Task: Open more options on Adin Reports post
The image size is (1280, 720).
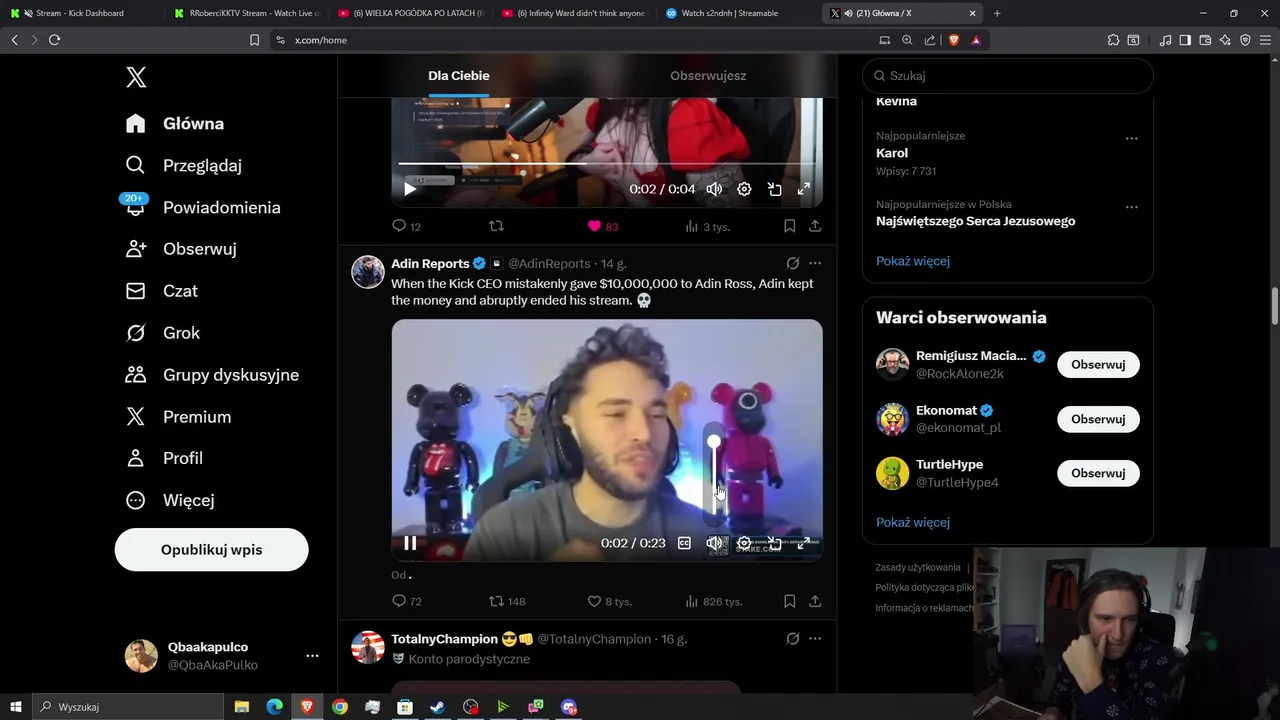Action: (815, 264)
